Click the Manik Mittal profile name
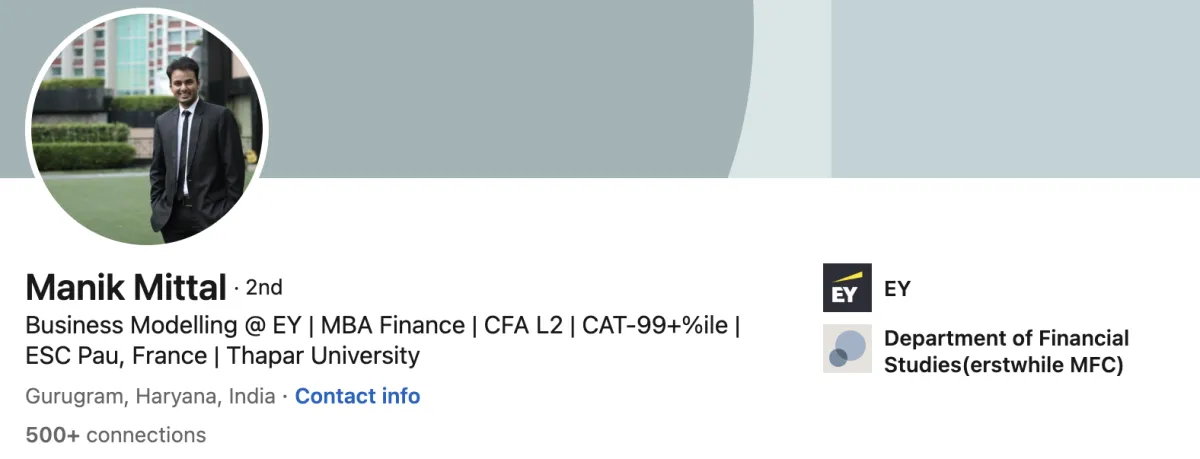This screenshot has width=1200, height=459. click(126, 288)
